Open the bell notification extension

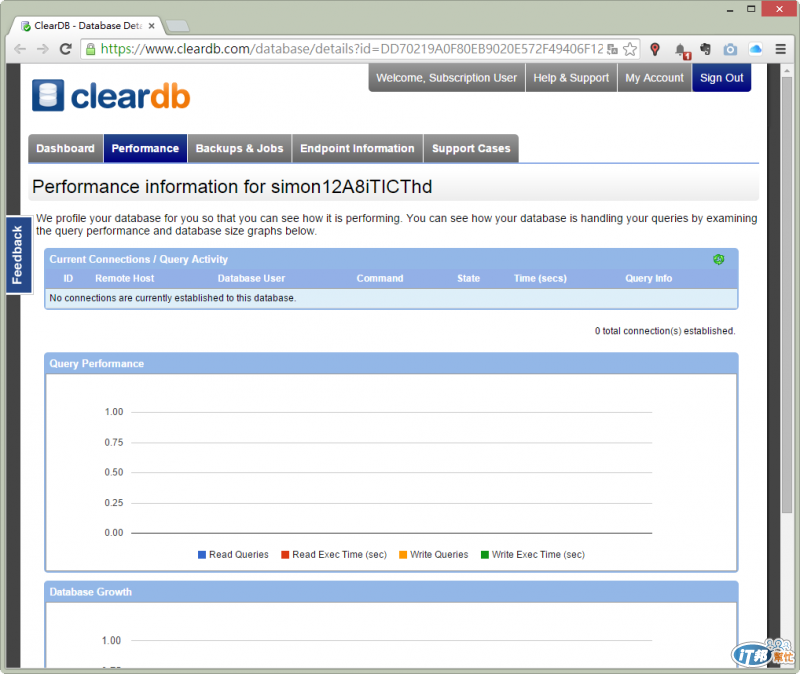[682, 50]
